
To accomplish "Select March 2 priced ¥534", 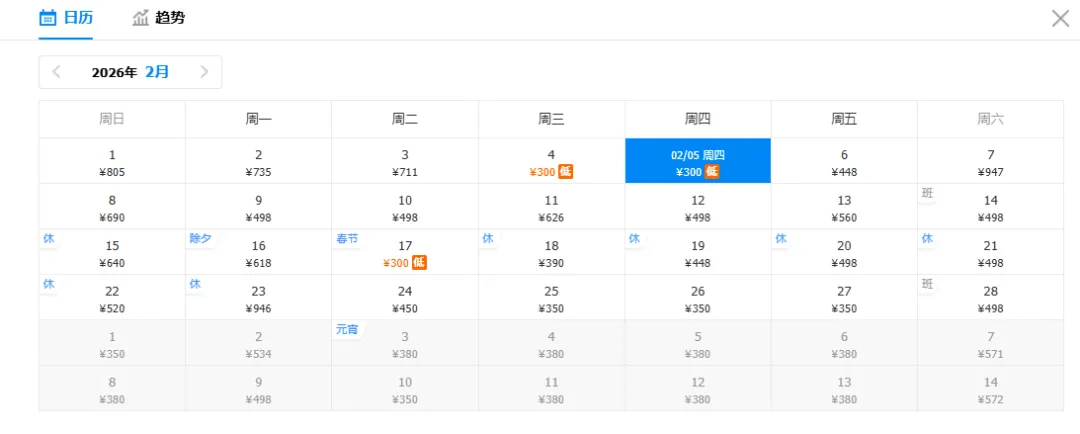I will 258,343.
